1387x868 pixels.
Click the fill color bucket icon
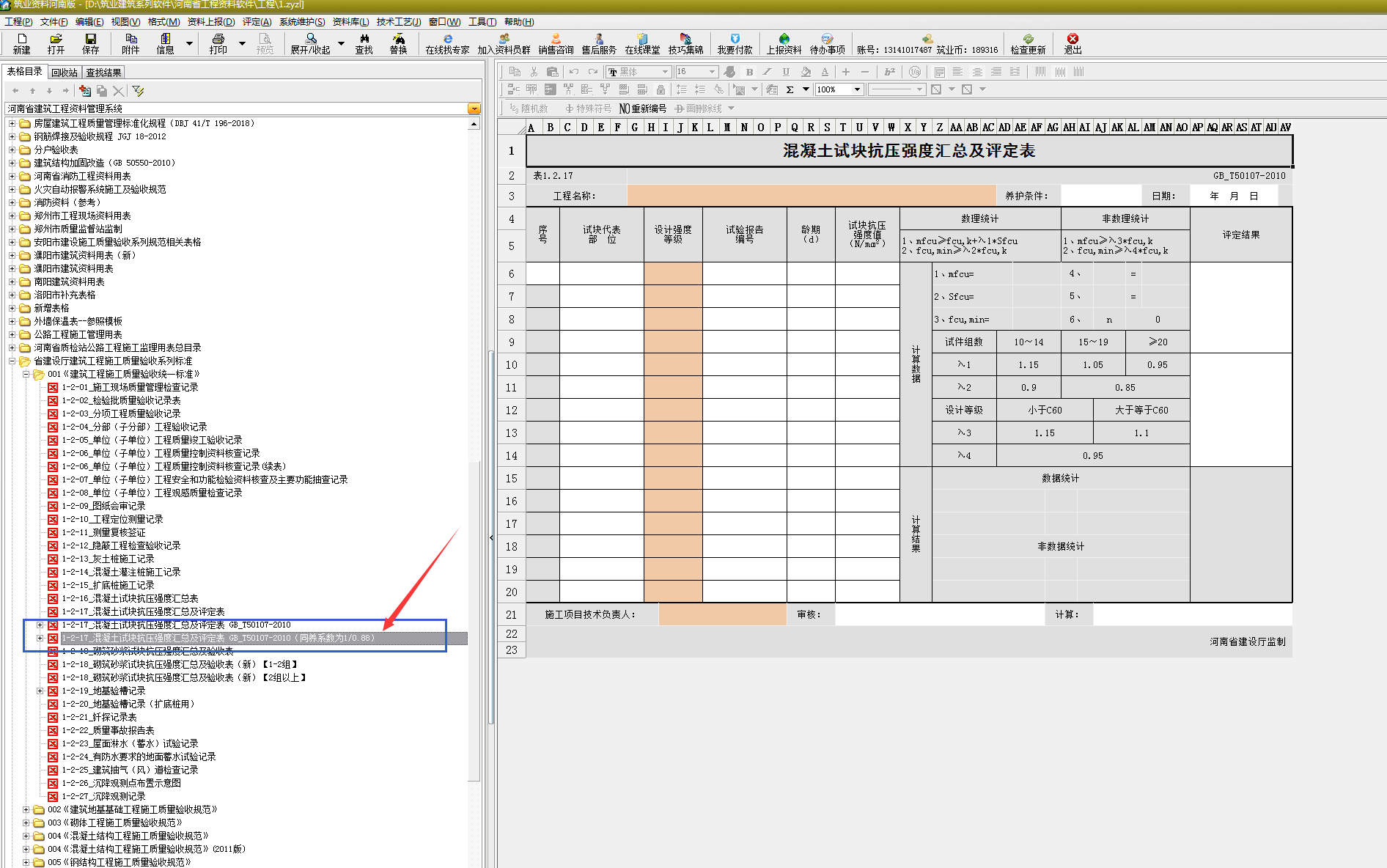806,72
